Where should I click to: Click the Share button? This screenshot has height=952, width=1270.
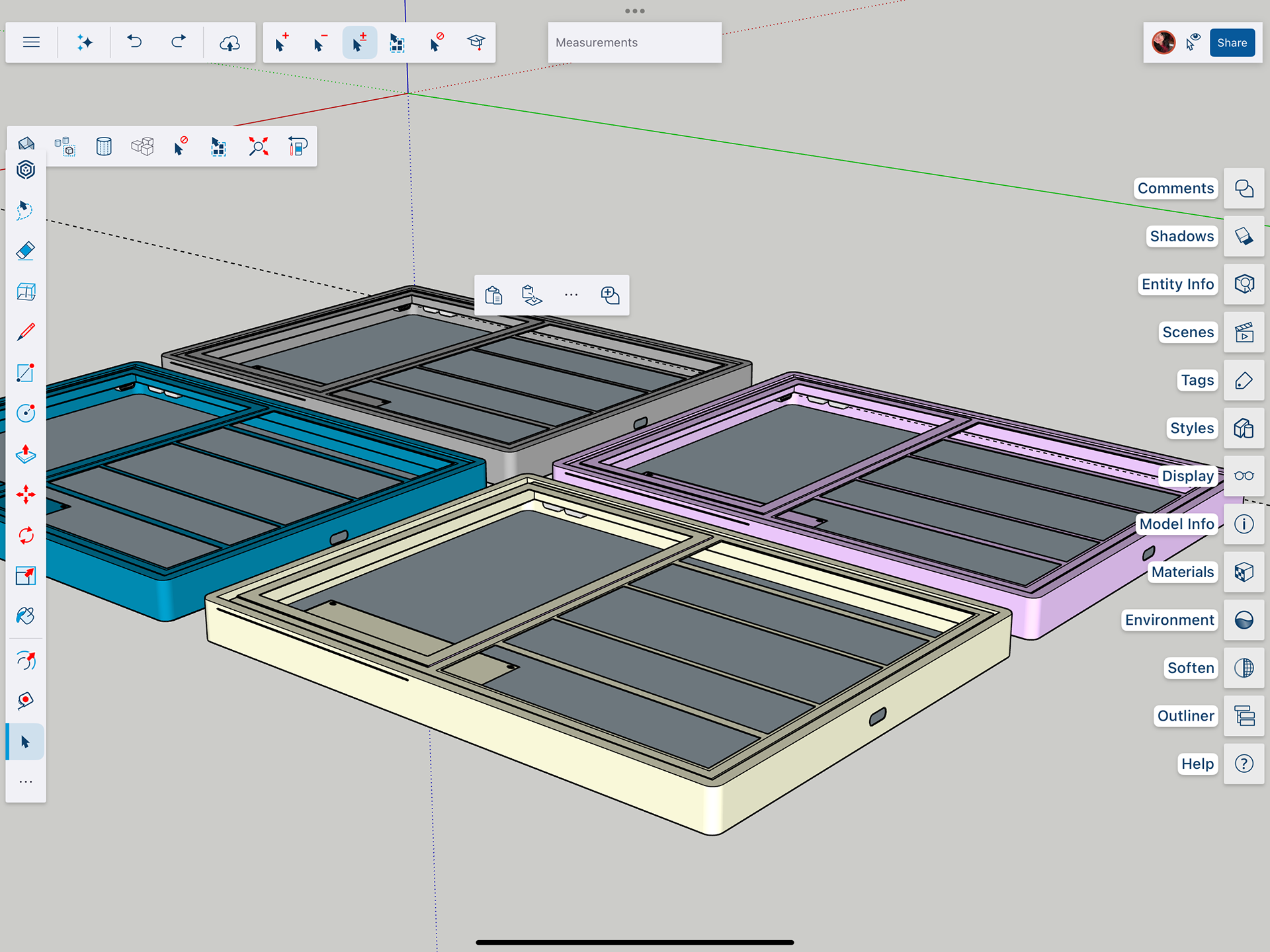(x=1232, y=42)
